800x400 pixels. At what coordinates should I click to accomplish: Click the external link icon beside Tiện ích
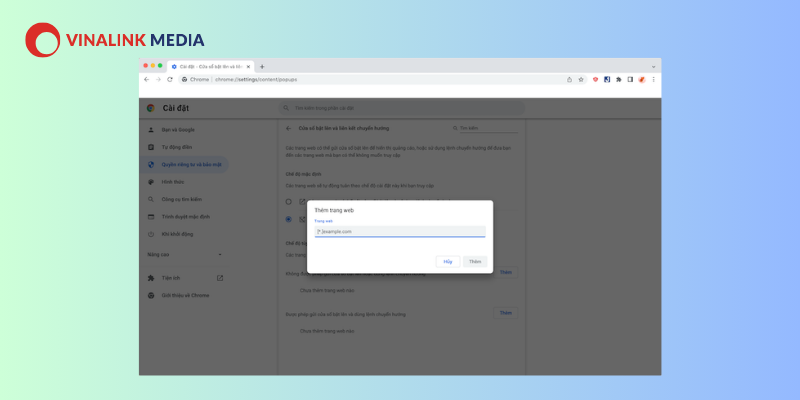click(220, 278)
